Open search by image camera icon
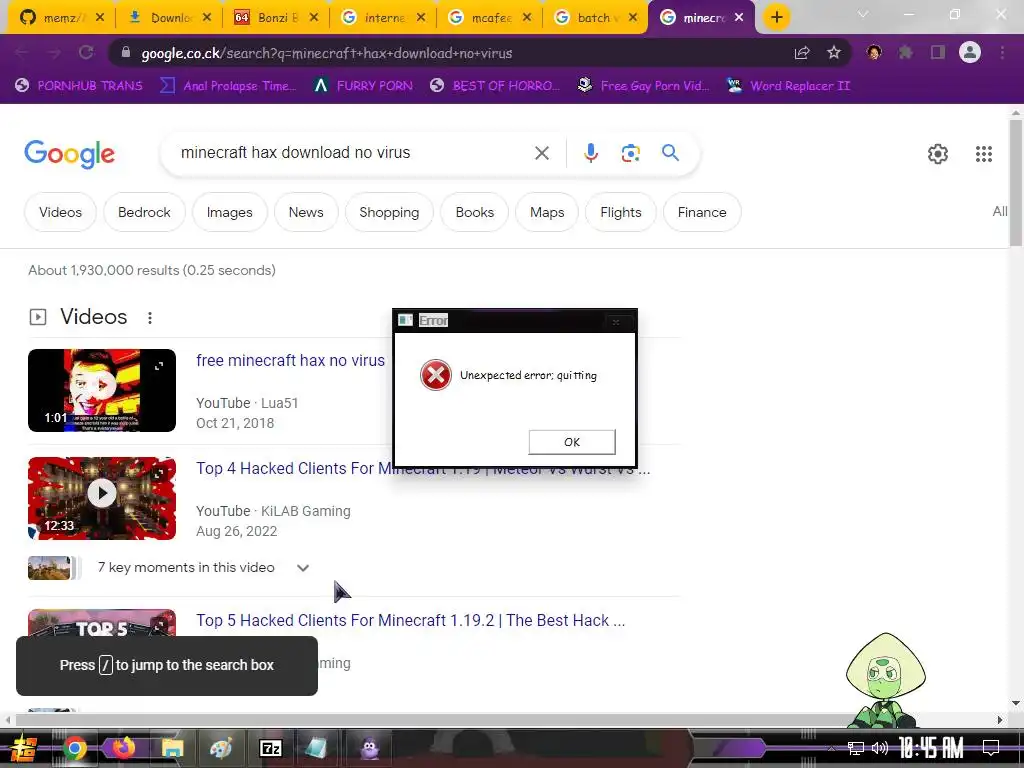 coord(630,153)
